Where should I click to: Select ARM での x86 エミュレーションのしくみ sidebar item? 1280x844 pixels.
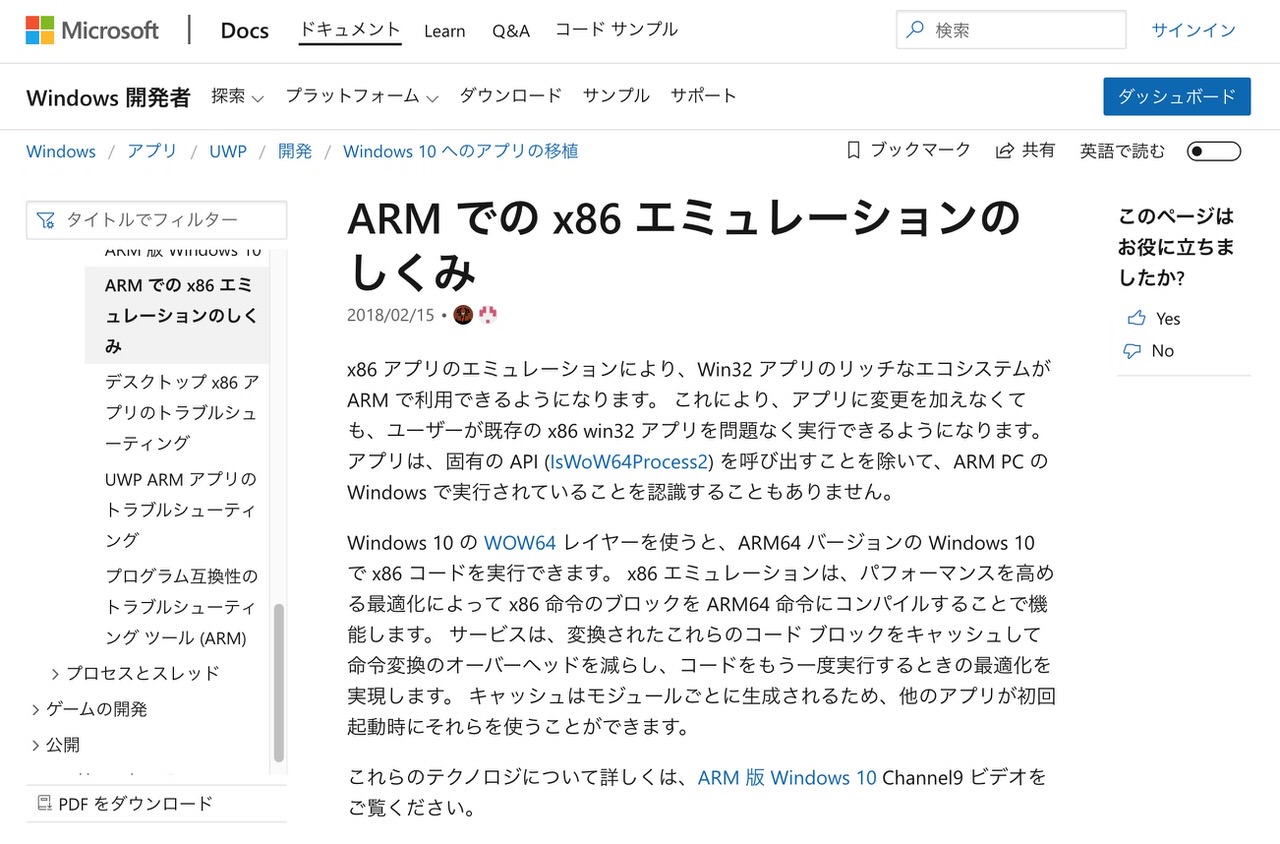(x=177, y=315)
